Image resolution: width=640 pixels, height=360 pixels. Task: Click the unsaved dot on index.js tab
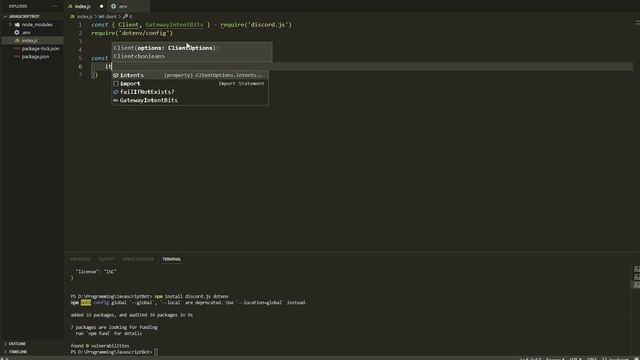[102, 6]
